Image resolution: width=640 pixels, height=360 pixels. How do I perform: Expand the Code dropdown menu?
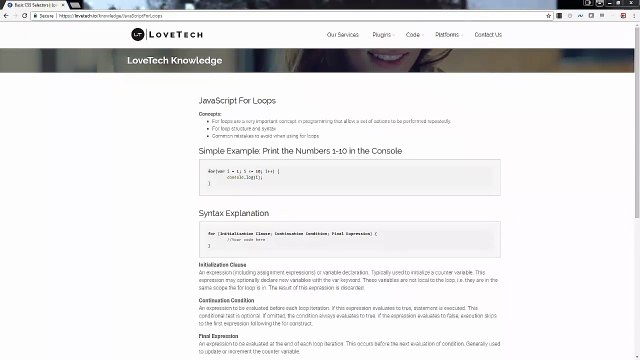414,35
